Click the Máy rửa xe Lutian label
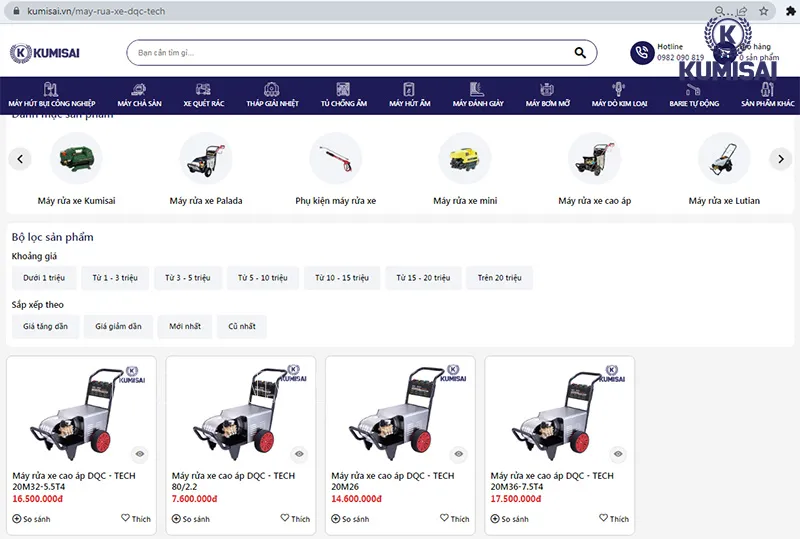 pos(724,201)
